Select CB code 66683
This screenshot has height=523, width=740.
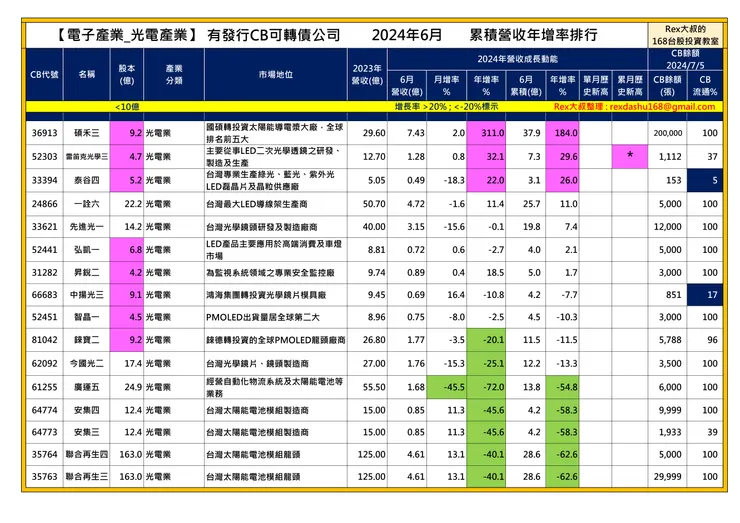[x=44, y=295]
